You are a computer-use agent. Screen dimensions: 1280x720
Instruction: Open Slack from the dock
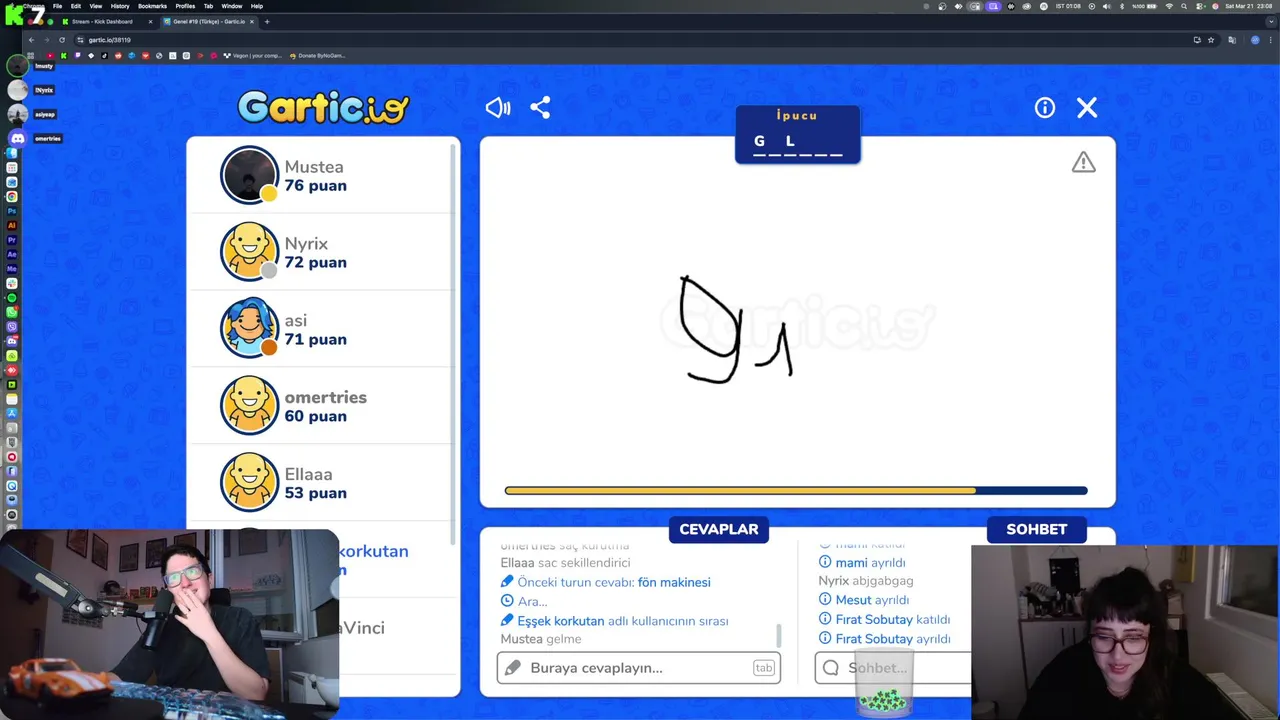point(12,283)
